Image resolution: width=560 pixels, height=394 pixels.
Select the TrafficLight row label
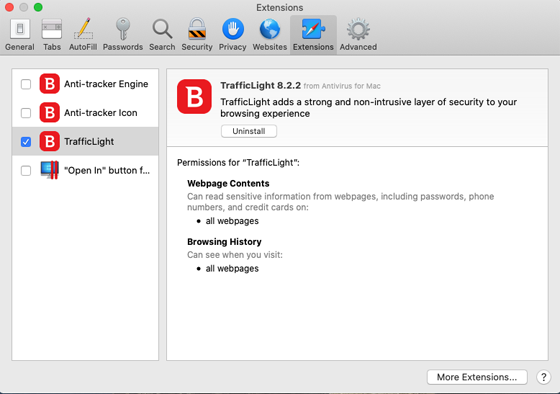89,142
